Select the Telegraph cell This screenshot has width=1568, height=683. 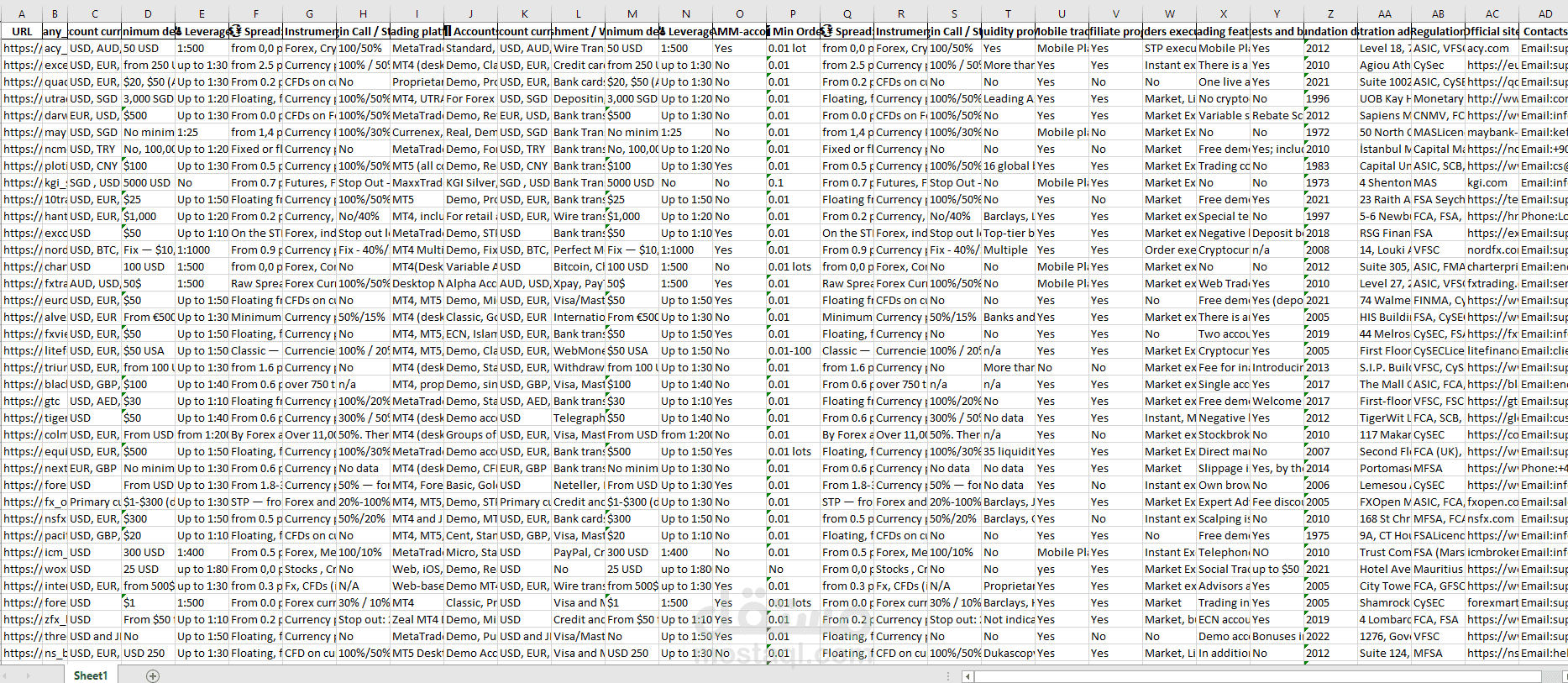click(x=578, y=418)
